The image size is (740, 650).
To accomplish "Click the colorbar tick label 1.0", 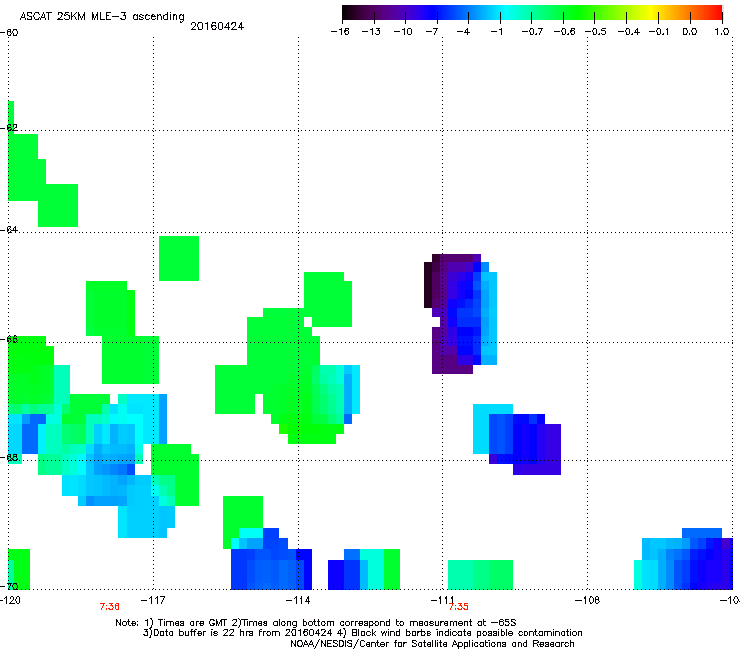I will [x=722, y=32].
